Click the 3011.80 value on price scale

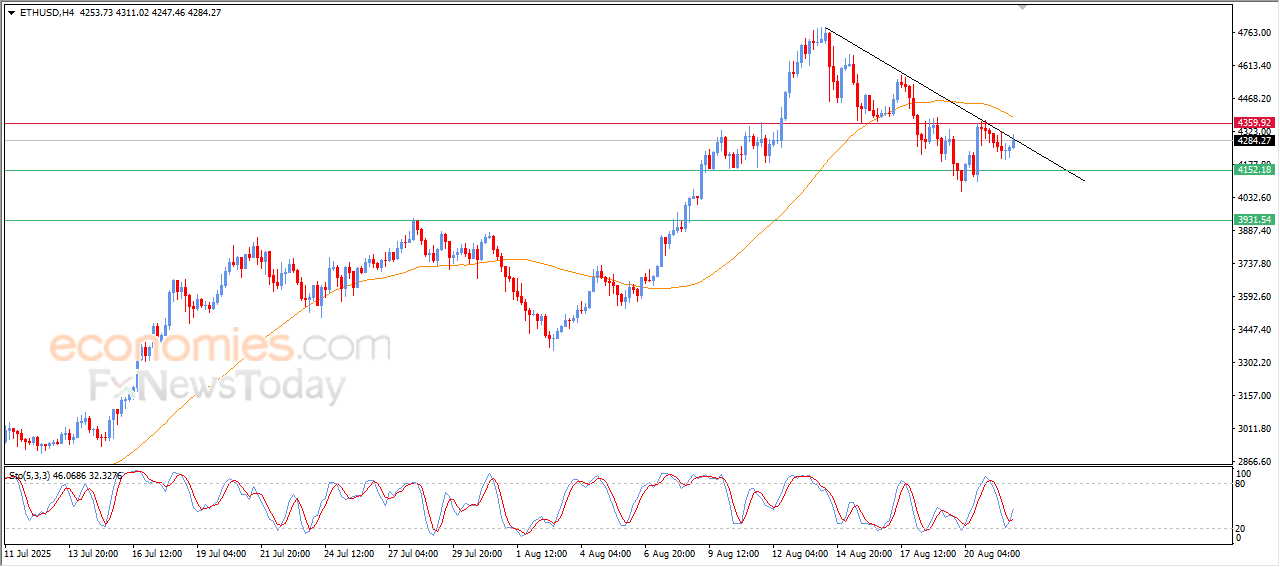click(x=1253, y=429)
